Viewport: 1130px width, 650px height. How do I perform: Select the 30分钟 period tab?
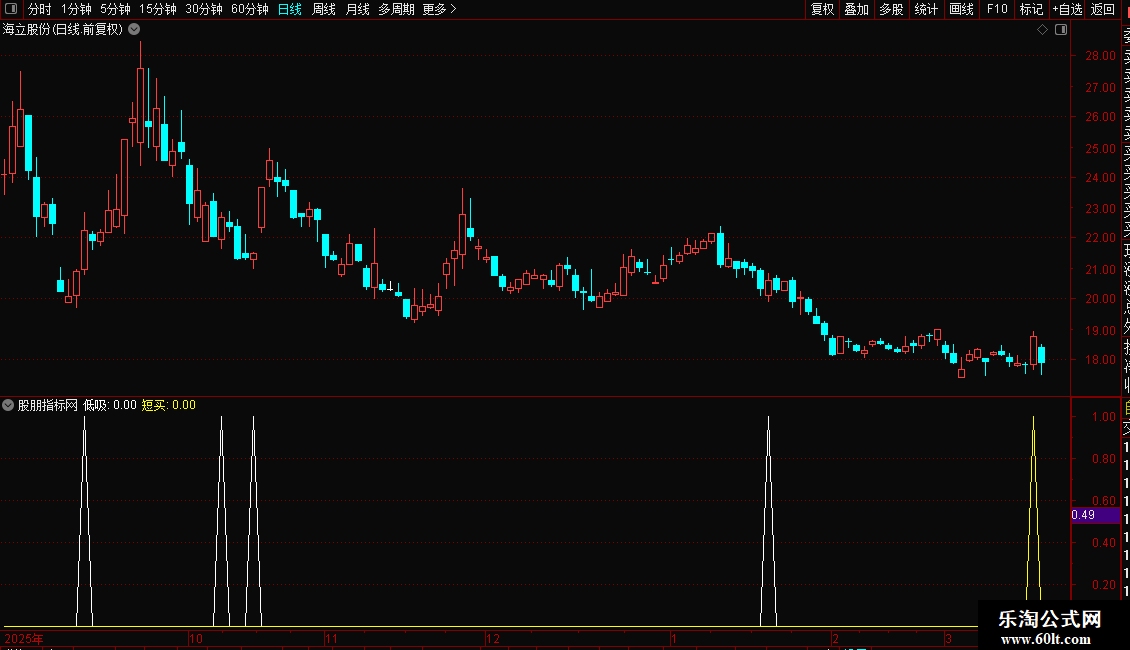point(204,9)
